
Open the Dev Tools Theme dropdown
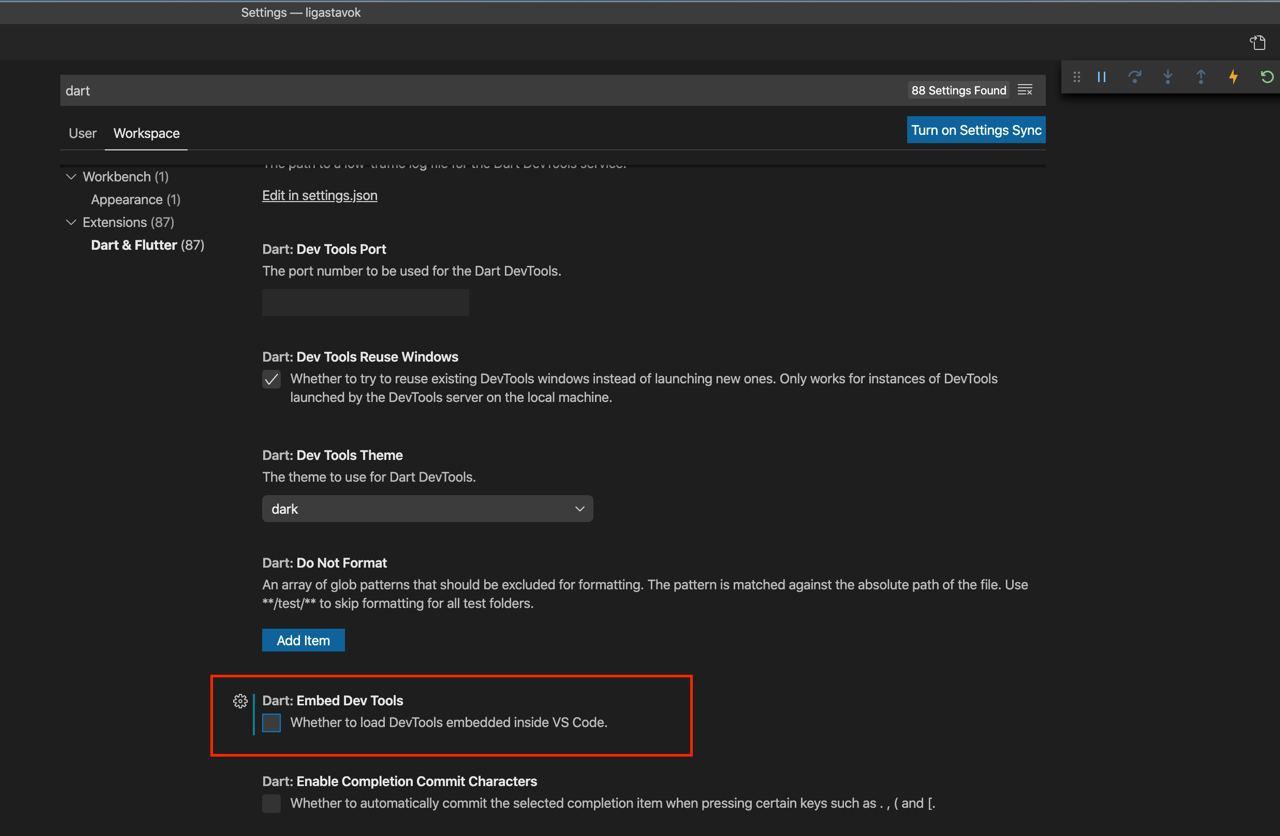click(427, 509)
